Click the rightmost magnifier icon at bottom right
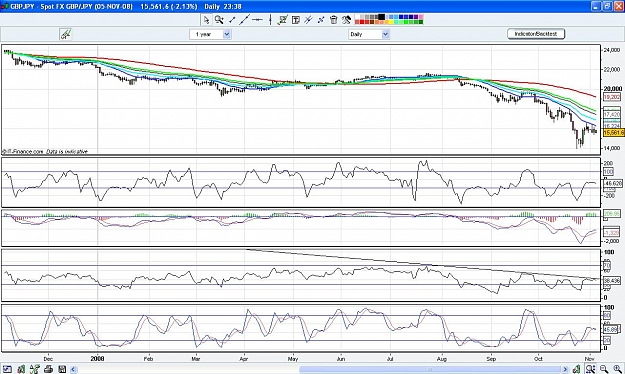Image resolution: width=625 pixels, height=374 pixels. click(x=617, y=369)
